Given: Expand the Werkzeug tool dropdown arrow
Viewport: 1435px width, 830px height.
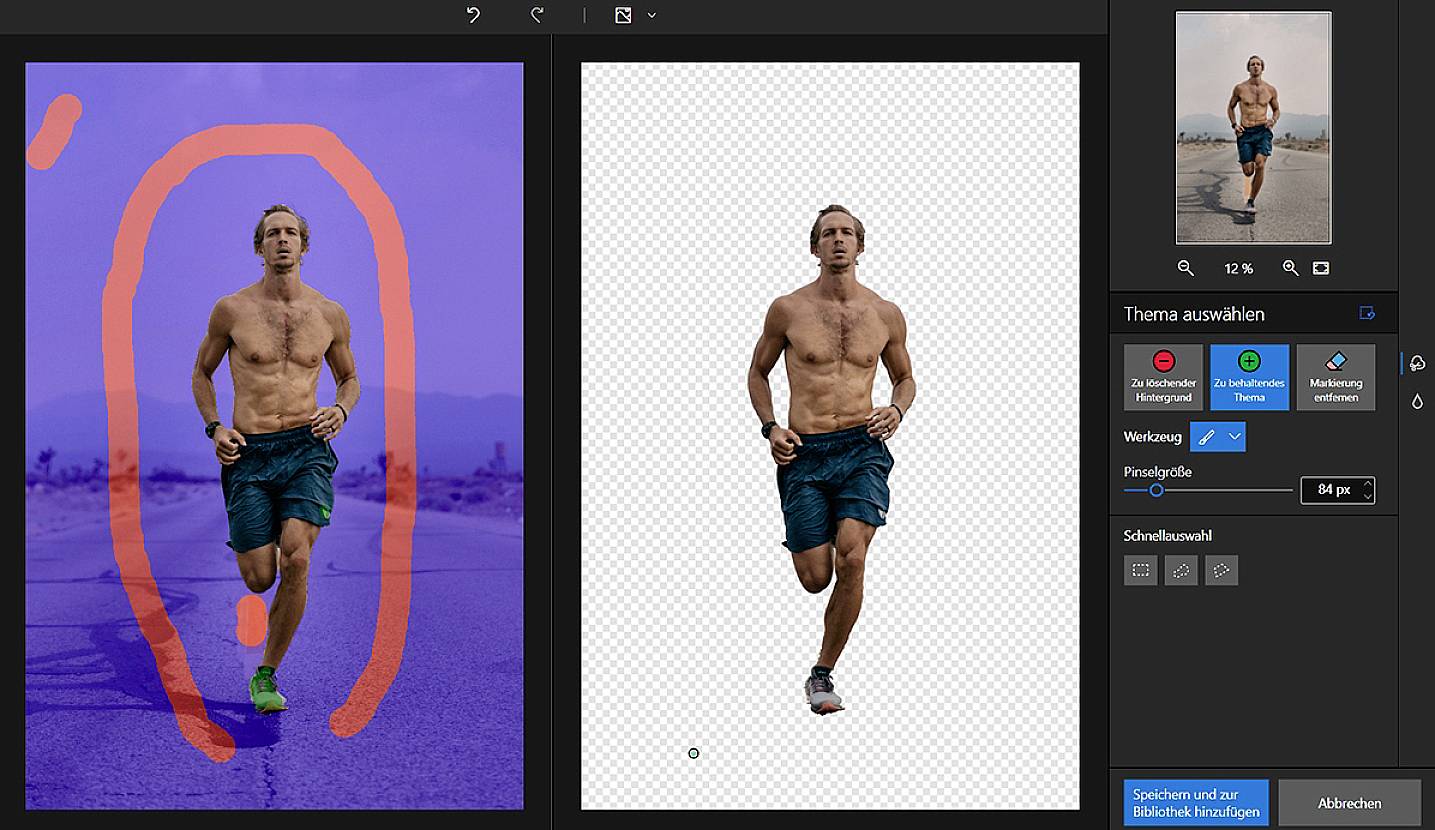Looking at the screenshot, I should point(1235,437).
